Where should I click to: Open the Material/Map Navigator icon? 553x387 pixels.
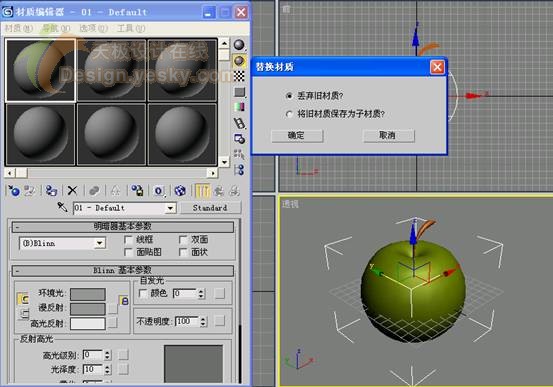pyautogui.click(x=239, y=170)
